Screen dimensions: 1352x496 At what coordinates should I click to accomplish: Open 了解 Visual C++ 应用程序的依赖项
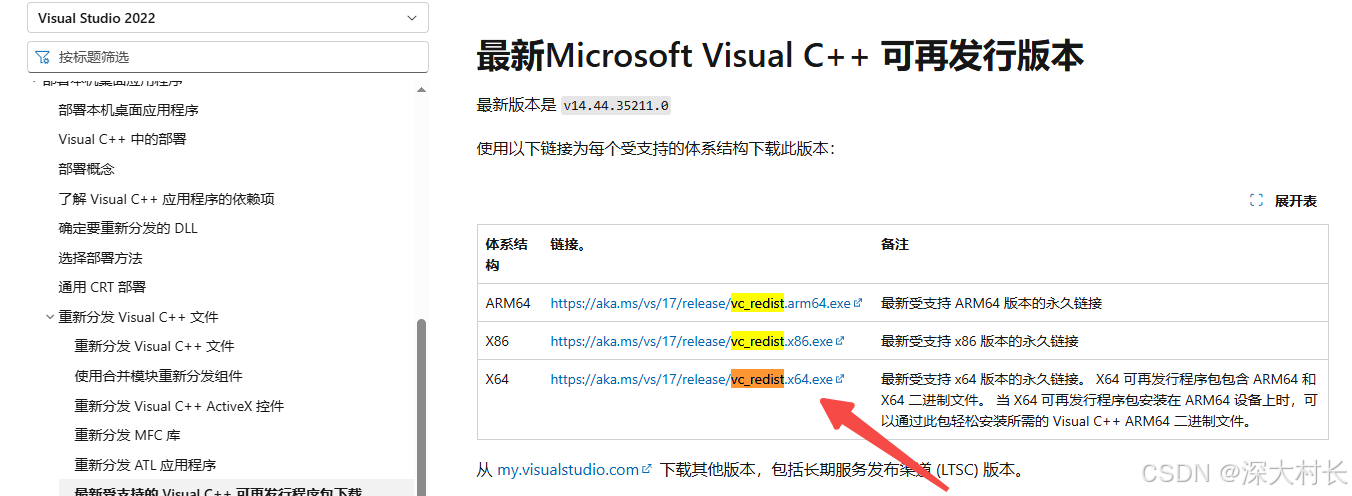166,199
